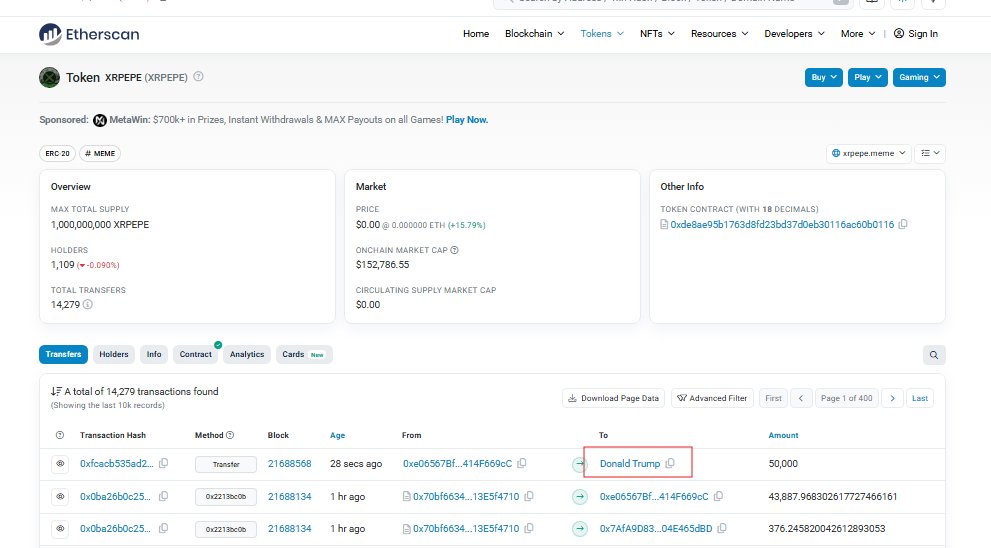
Task: Click the First page button
Action: (774, 398)
